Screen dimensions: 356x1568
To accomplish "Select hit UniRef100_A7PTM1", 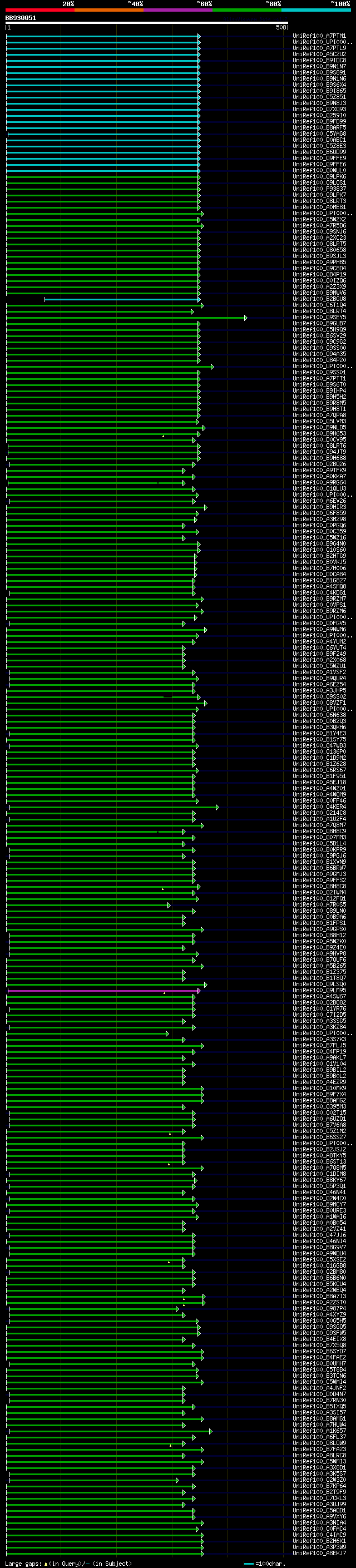I will point(319,36).
